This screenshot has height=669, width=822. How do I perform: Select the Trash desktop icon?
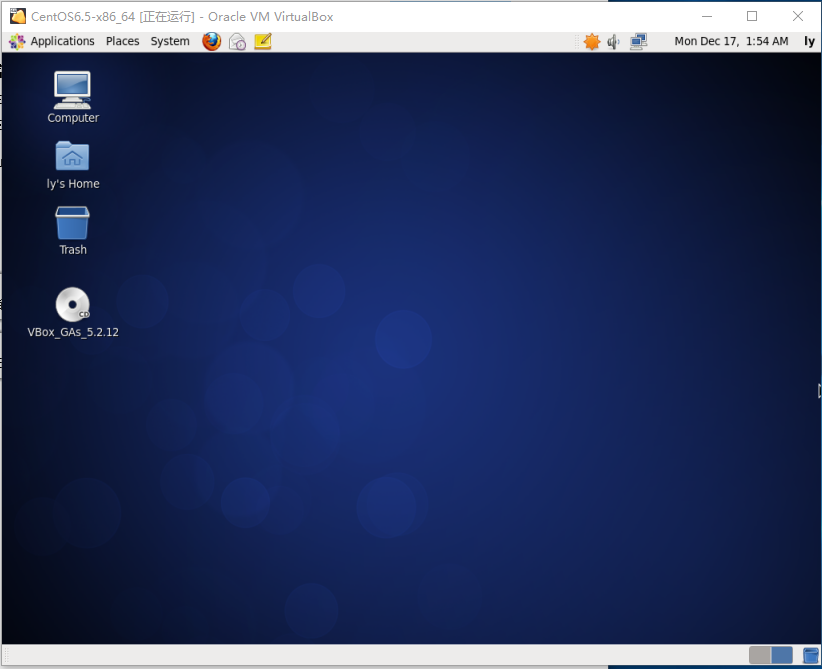[73, 231]
